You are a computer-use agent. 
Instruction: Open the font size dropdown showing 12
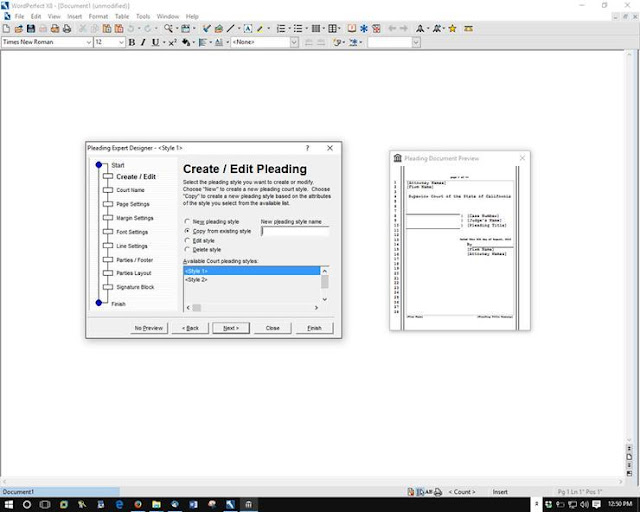click(x=121, y=42)
